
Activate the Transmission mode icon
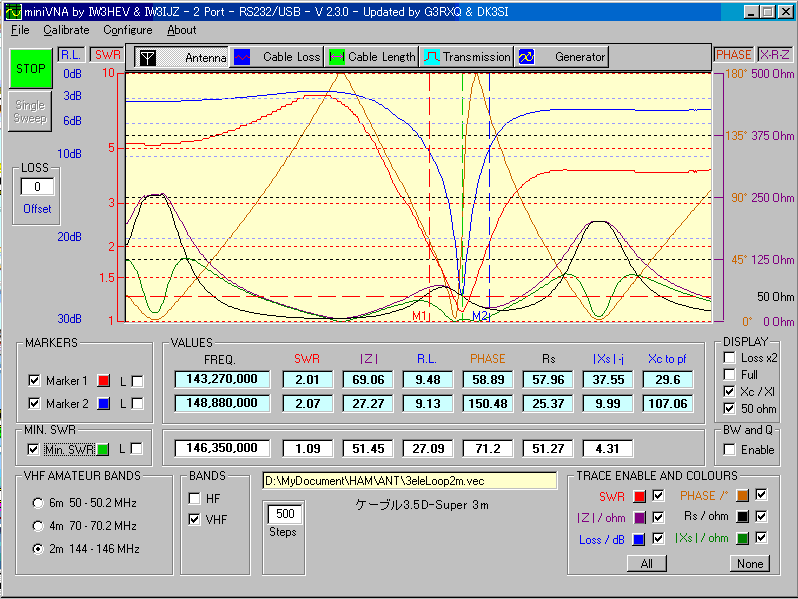point(432,57)
